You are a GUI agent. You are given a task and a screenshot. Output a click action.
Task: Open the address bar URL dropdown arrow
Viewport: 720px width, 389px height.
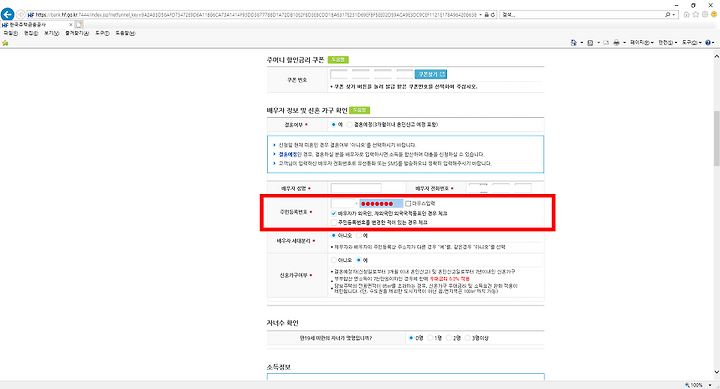(x=481, y=15)
